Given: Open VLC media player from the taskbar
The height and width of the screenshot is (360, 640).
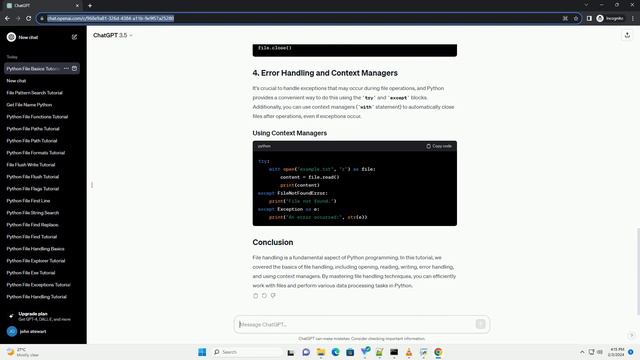Looking at the screenshot, I should [409, 352].
